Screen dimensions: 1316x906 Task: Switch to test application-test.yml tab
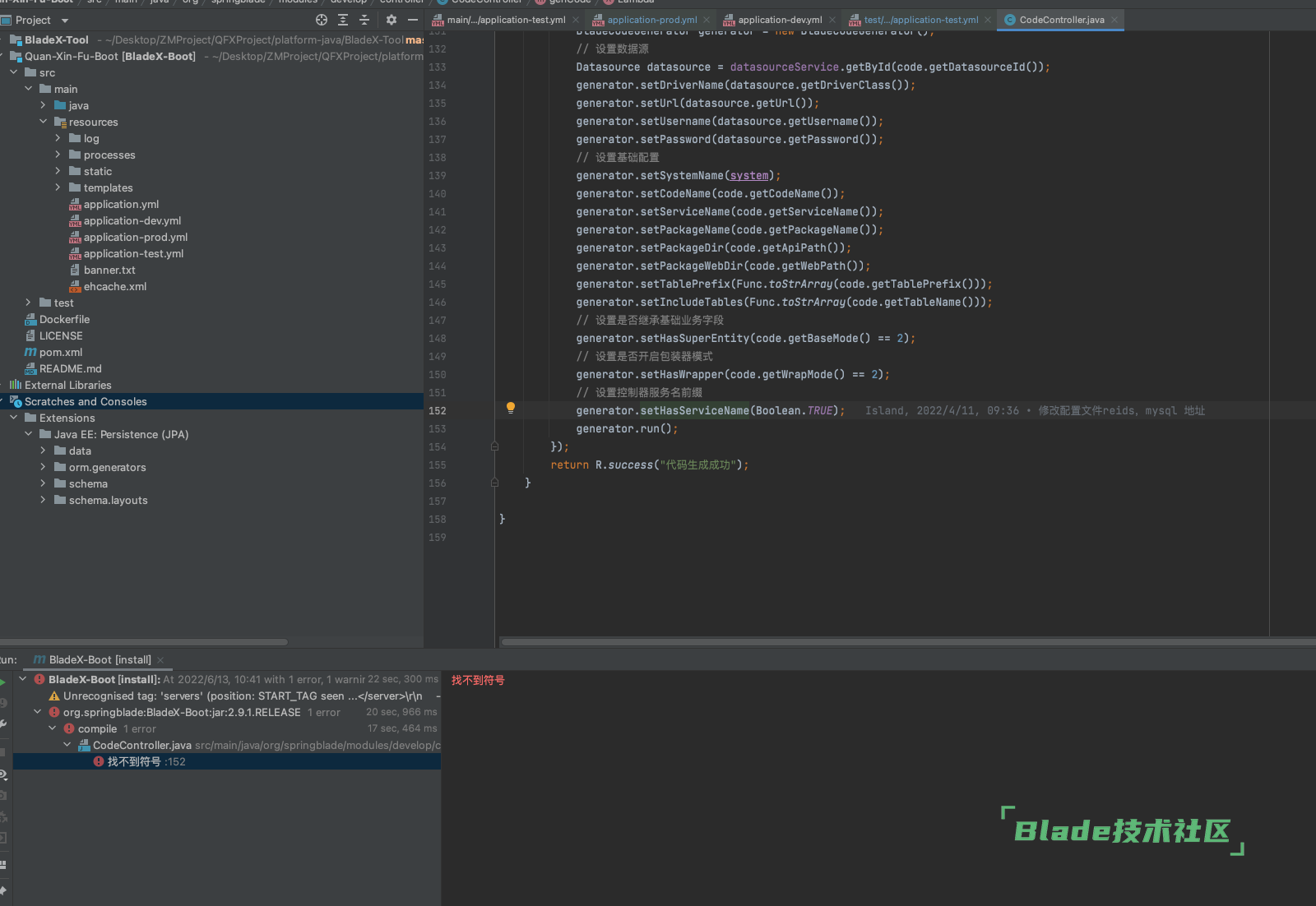click(x=920, y=20)
